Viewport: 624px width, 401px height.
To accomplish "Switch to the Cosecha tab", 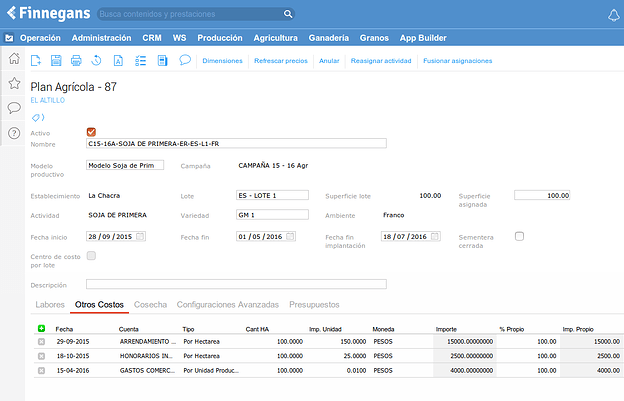I will (x=150, y=304).
